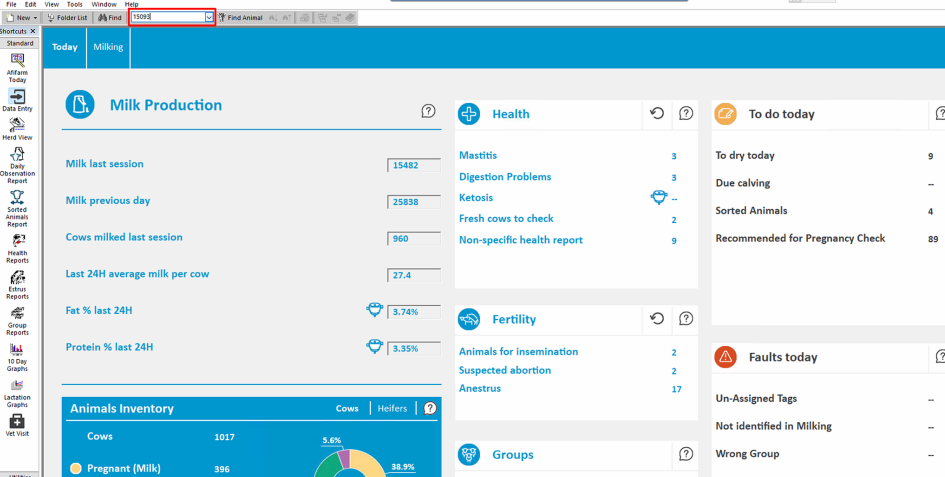Switch Animals Inventory to Heifers
The image size is (945, 477).
pyautogui.click(x=392, y=408)
